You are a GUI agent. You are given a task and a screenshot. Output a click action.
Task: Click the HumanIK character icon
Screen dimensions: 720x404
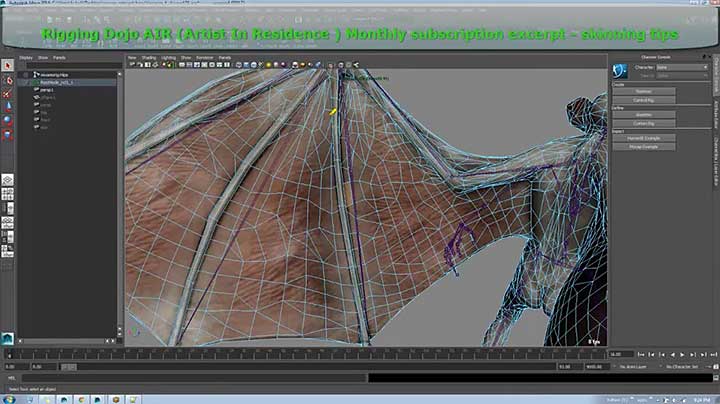[620, 71]
